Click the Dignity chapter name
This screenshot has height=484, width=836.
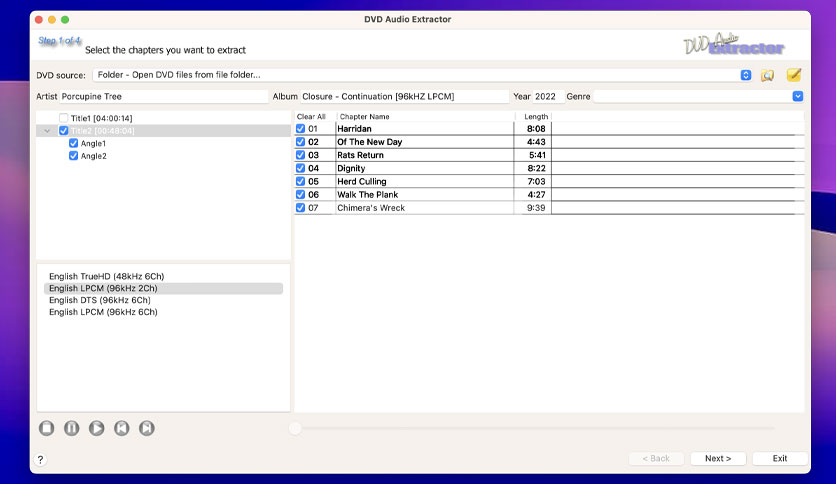coord(351,168)
